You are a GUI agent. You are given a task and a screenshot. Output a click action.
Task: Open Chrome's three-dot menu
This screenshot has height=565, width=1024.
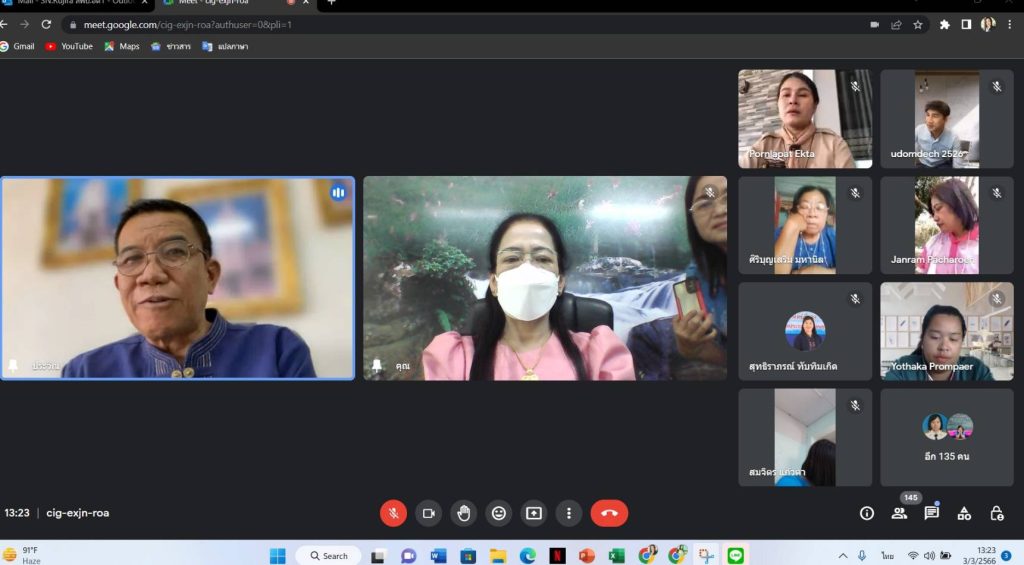point(1010,25)
